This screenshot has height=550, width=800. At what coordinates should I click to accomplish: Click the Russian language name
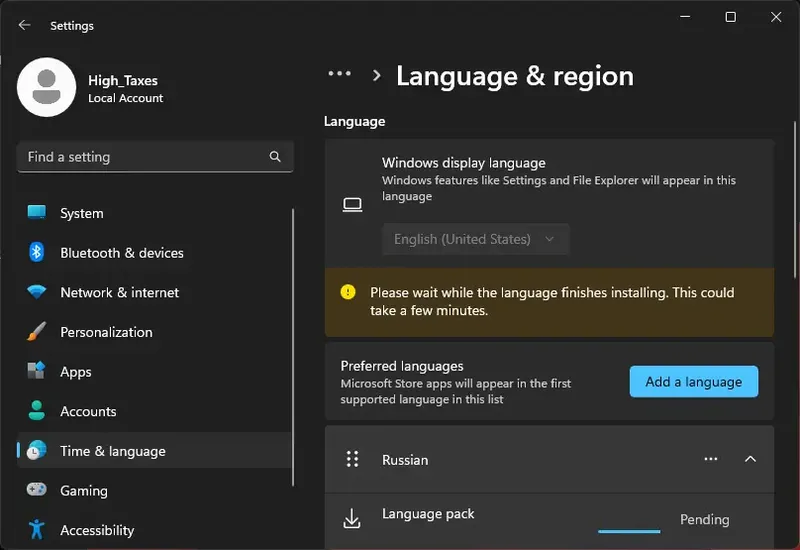[405, 460]
